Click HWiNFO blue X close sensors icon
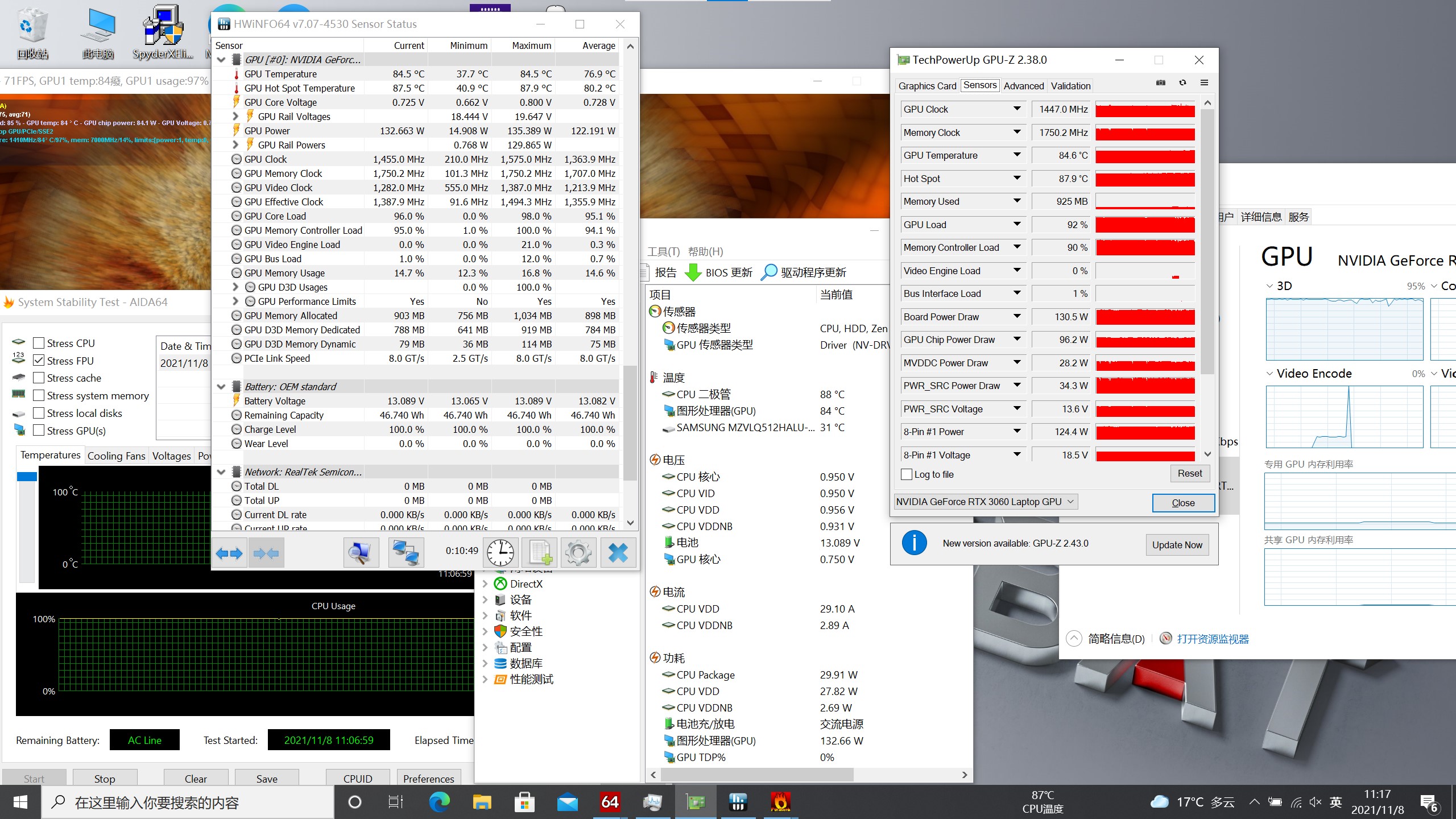This screenshot has width=1456, height=819. tap(618, 552)
